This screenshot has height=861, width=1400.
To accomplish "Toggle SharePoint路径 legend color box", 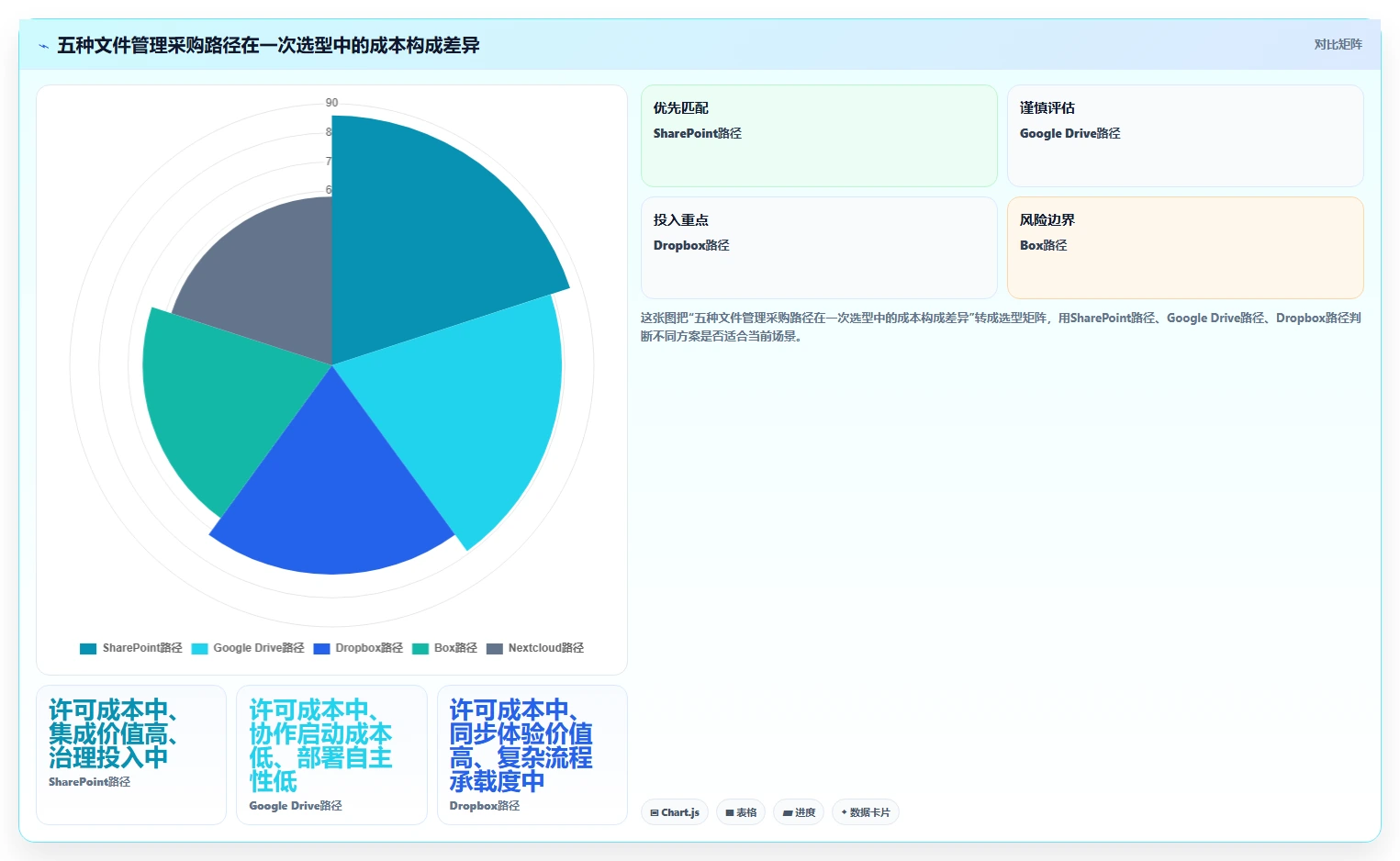I will [x=88, y=648].
